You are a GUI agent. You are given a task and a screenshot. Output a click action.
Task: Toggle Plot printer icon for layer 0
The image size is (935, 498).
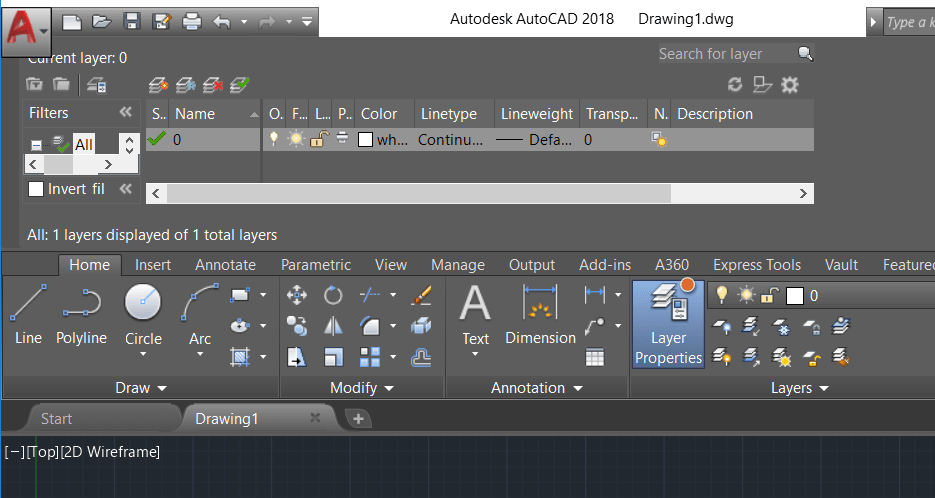342,138
